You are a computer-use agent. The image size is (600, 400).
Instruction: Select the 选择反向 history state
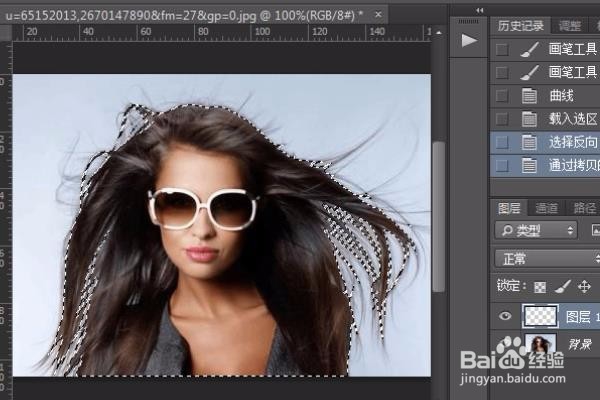tap(545, 142)
